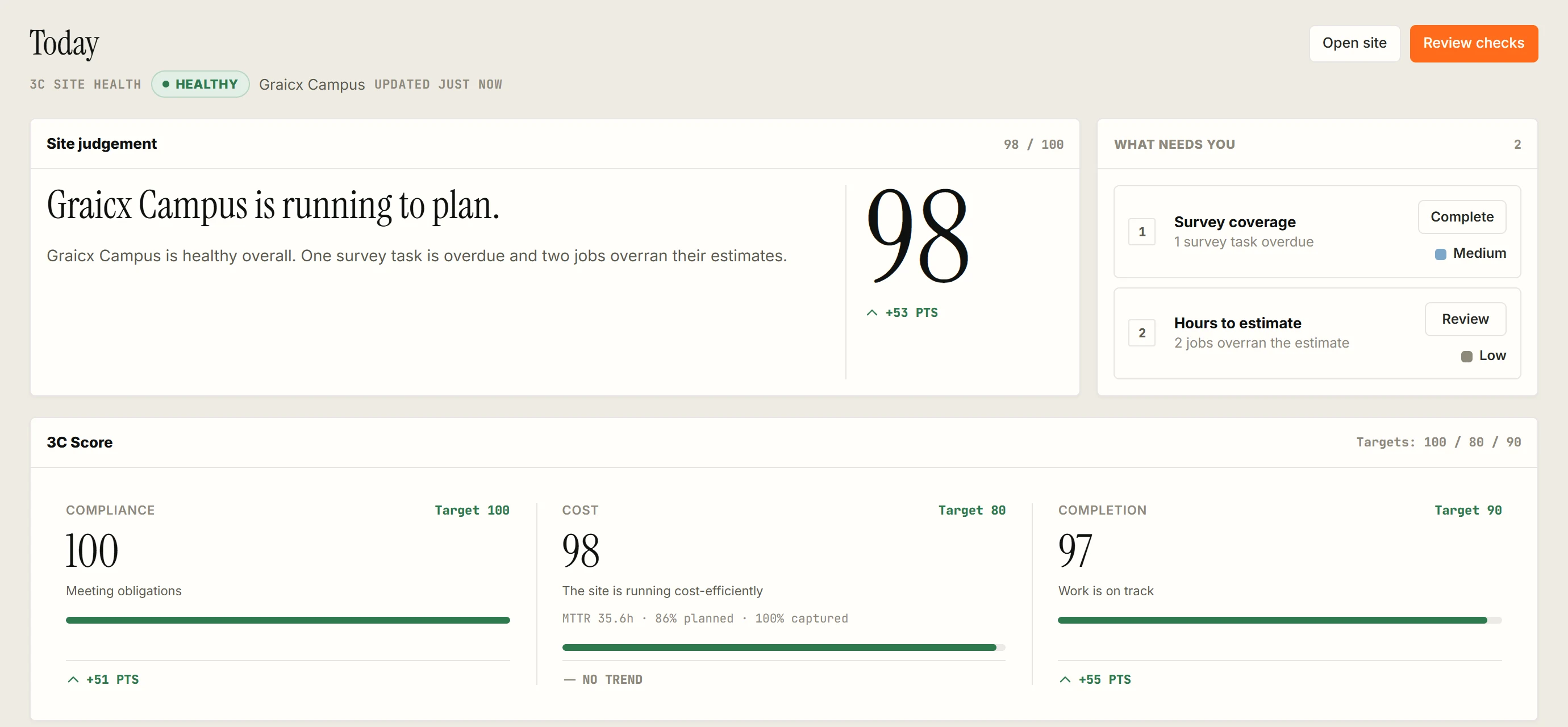The width and height of the screenshot is (1568, 727).
Task: Click the HEALTHY status badge
Action: [200, 84]
